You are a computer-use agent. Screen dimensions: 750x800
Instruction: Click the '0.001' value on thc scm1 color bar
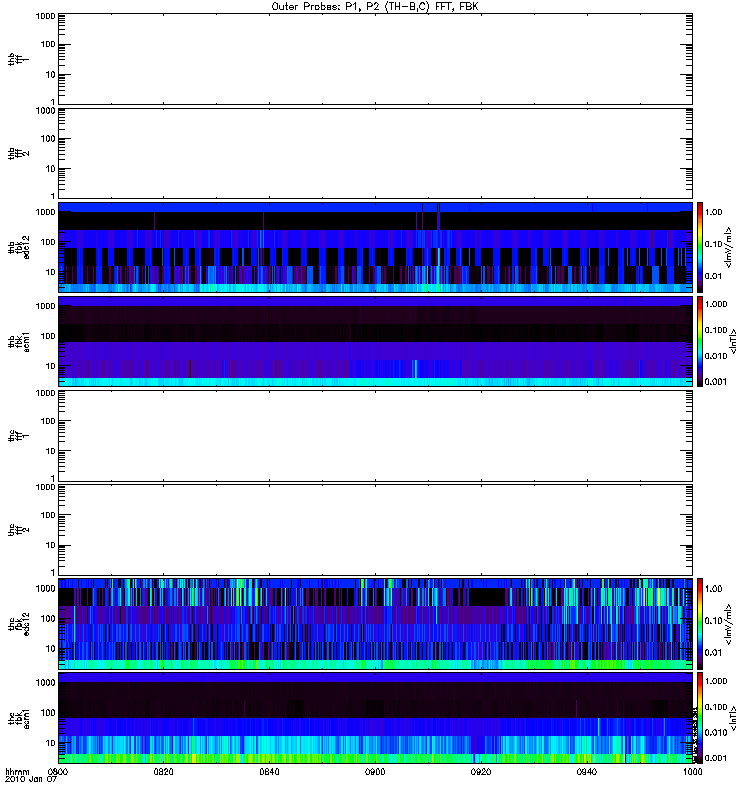tap(716, 758)
